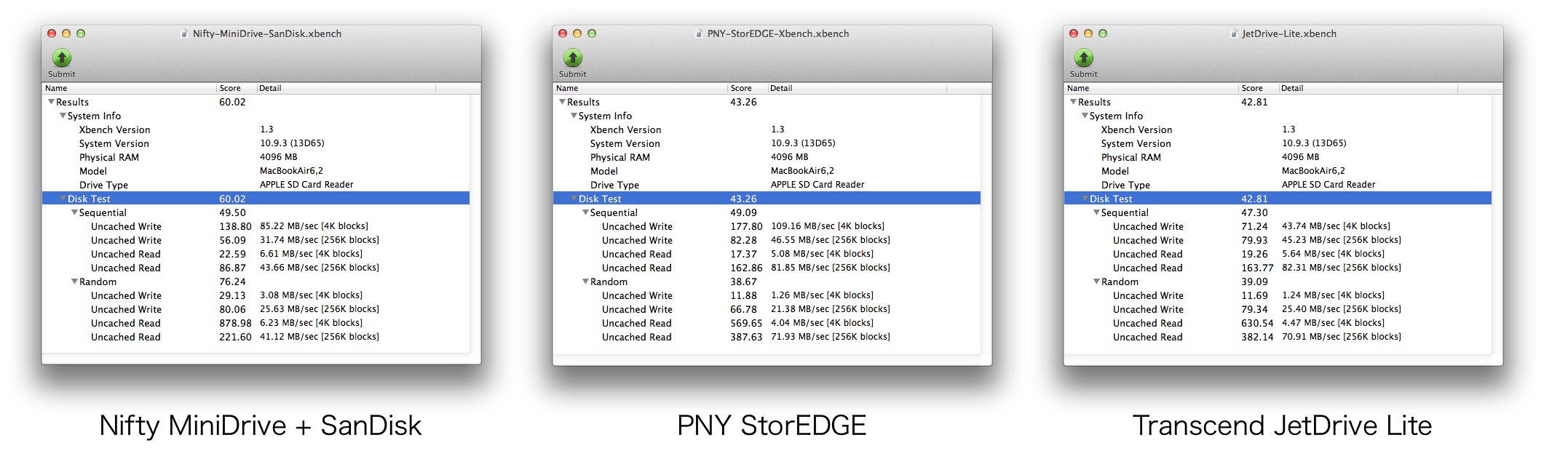This screenshot has width=1568, height=451.
Task: Click 1.26 MB/sec [4K blocks] in PNY window
Action: click(x=823, y=295)
